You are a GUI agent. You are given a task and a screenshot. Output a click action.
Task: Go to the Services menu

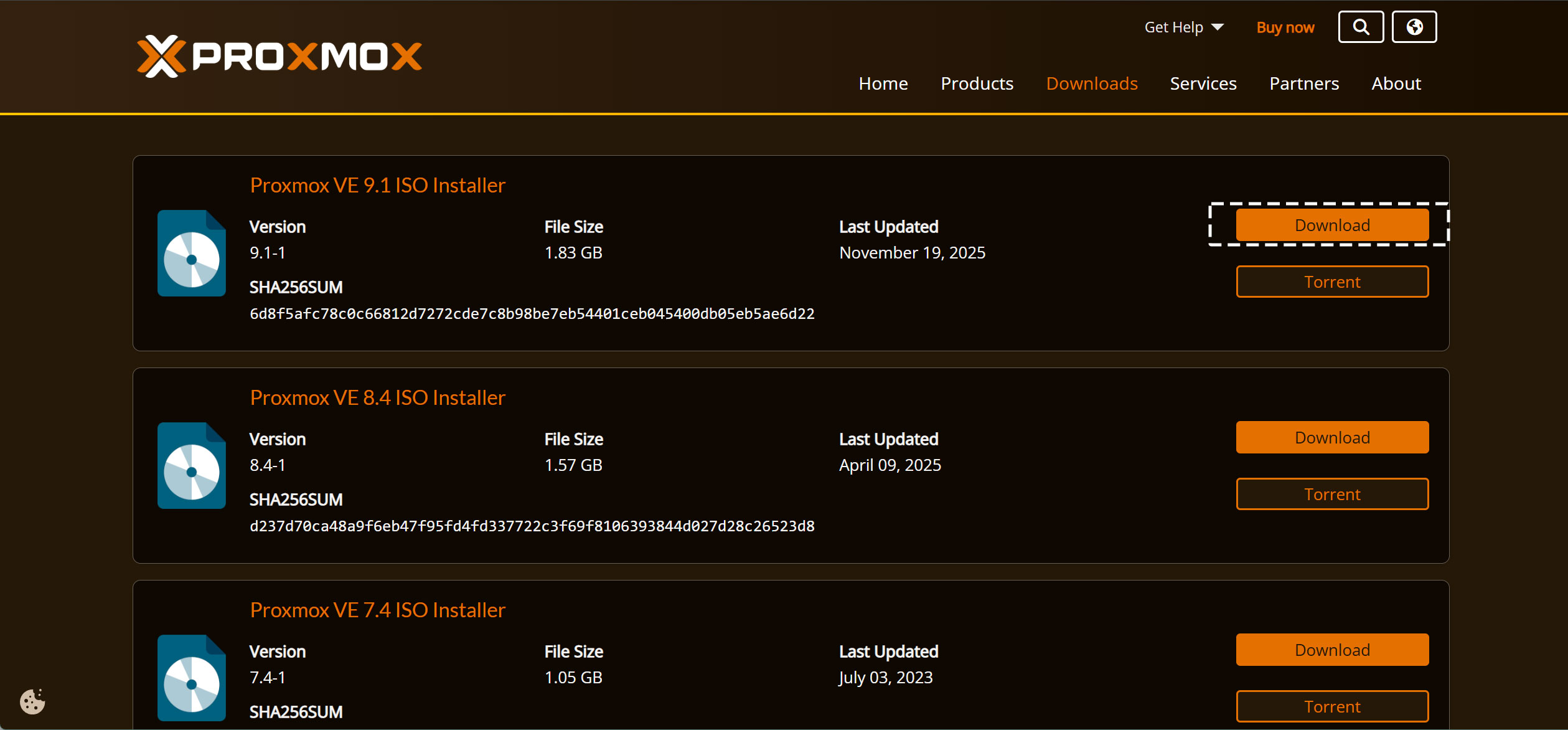pos(1203,83)
